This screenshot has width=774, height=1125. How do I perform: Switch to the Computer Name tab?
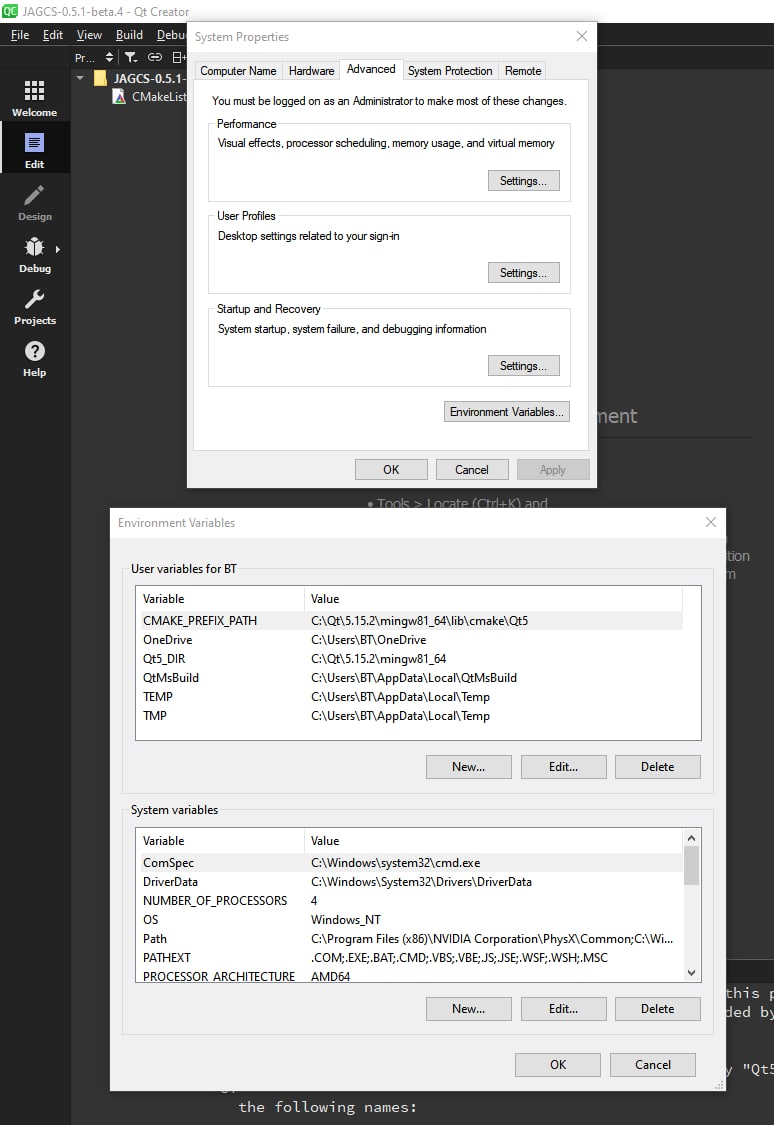click(x=238, y=70)
